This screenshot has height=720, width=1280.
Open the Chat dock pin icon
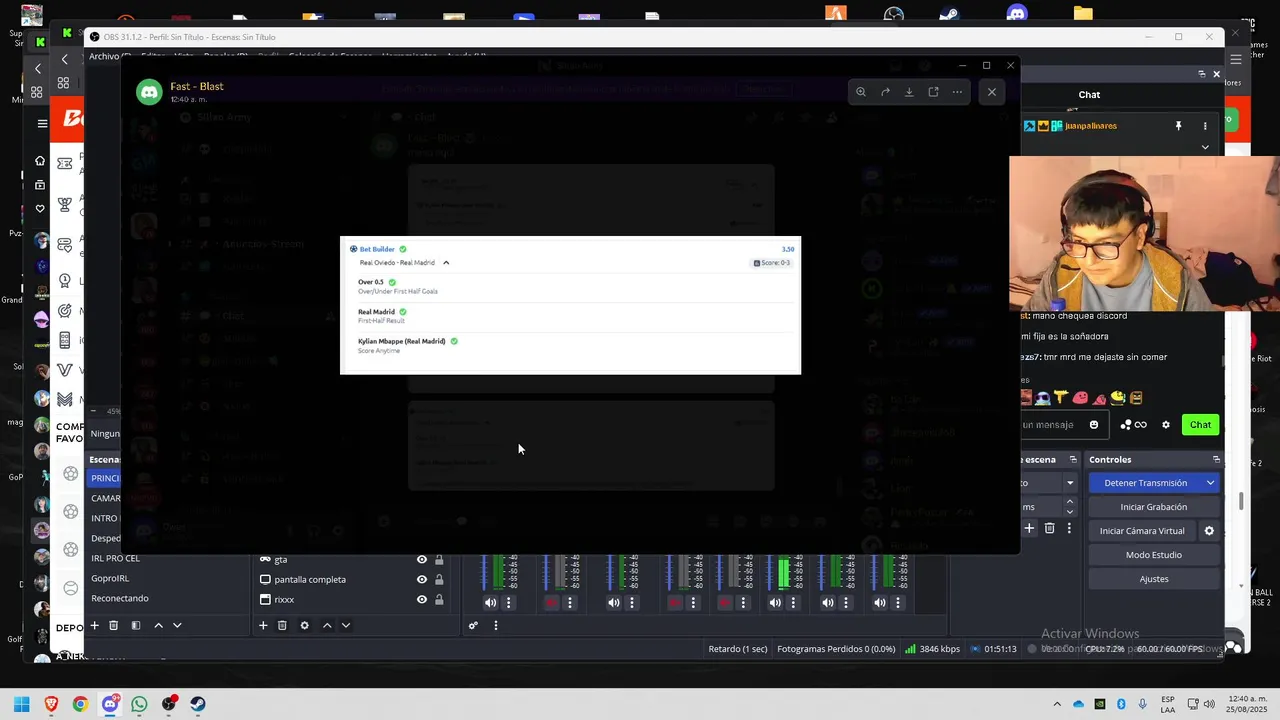pyautogui.click(x=1178, y=126)
